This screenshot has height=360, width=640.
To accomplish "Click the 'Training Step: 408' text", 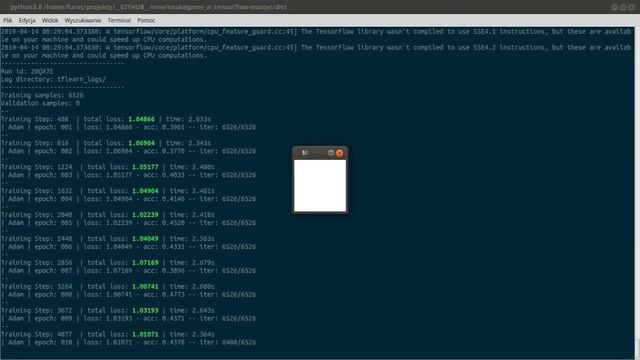I will 35,119.
